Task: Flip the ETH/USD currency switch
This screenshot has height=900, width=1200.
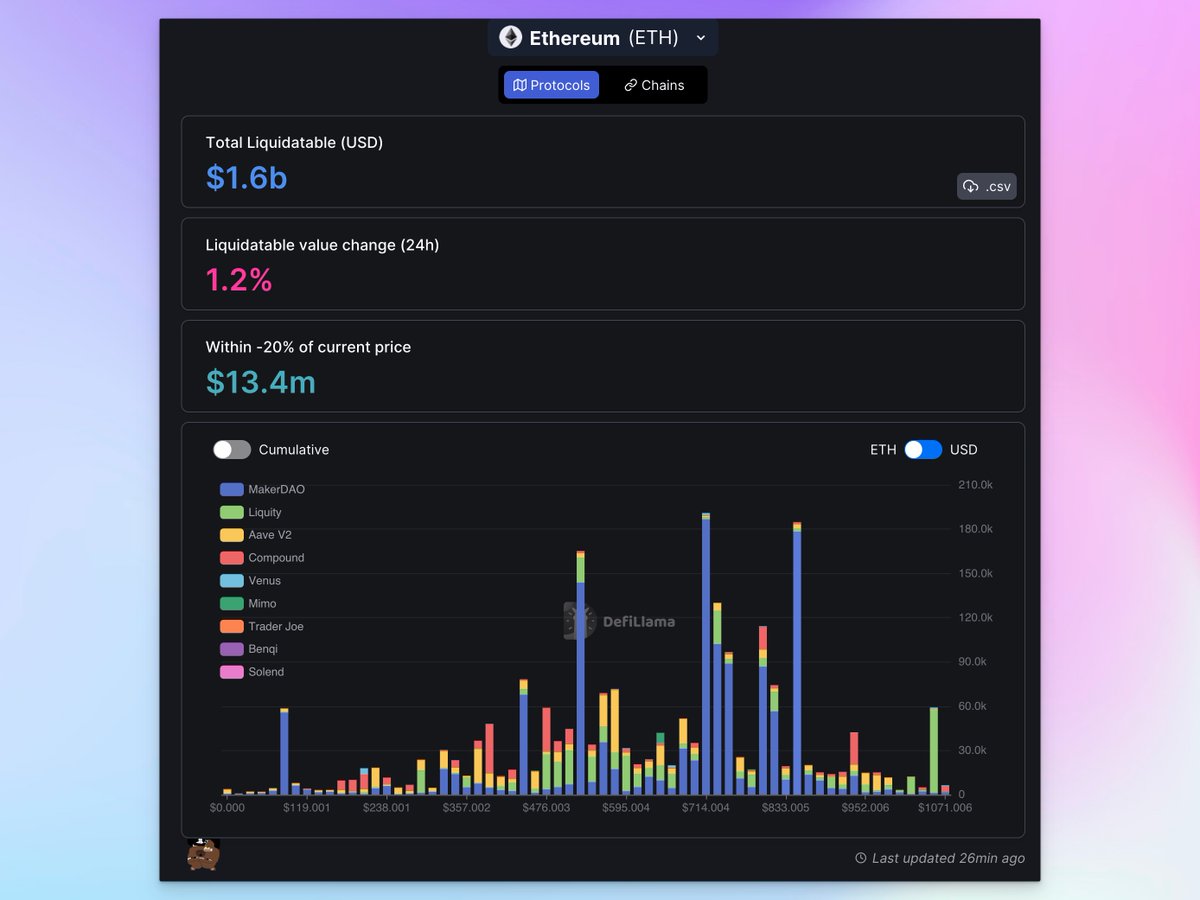Action: 923,450
